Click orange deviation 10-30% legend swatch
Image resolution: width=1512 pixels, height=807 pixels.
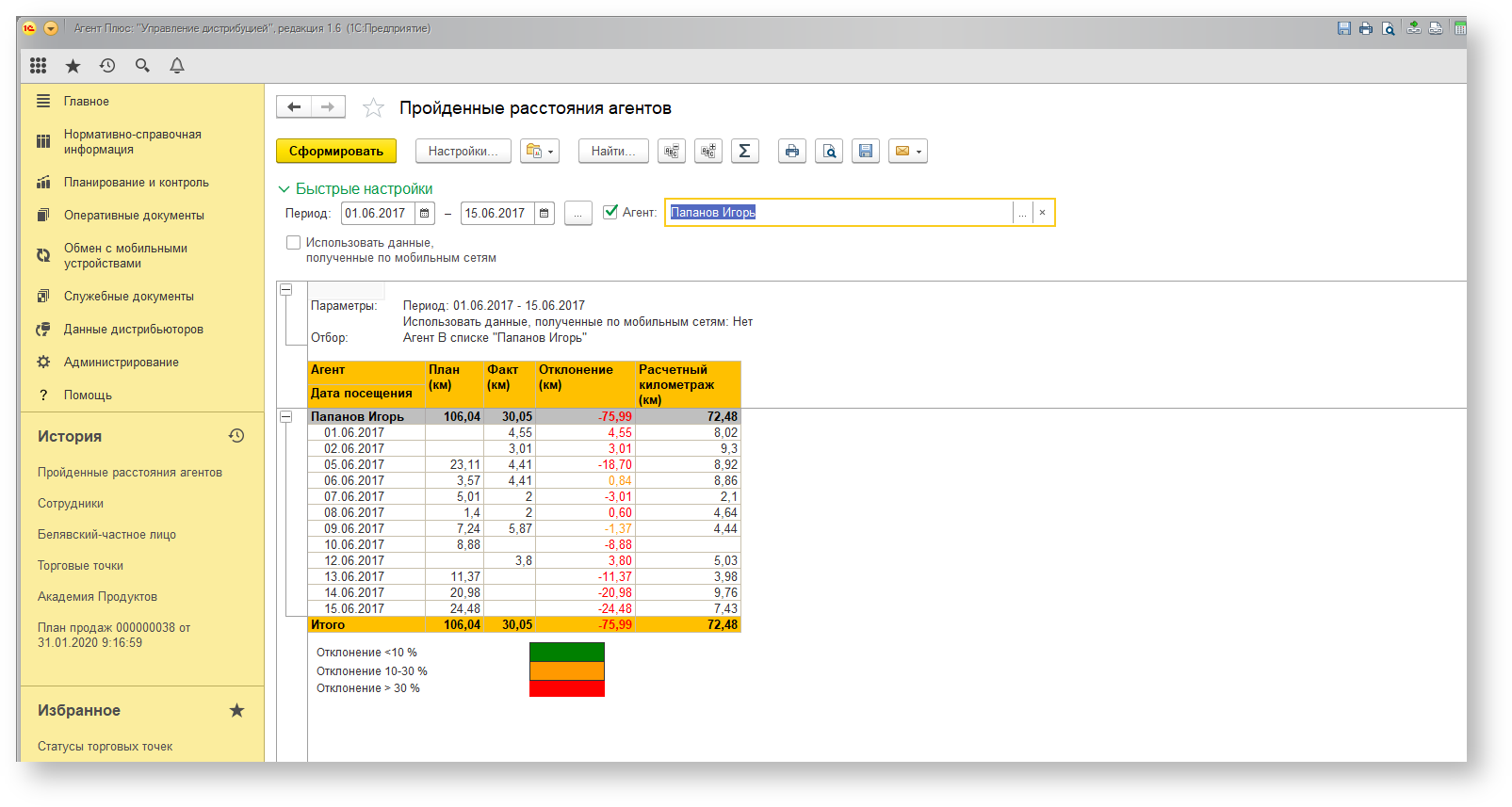tap(566, 670)
